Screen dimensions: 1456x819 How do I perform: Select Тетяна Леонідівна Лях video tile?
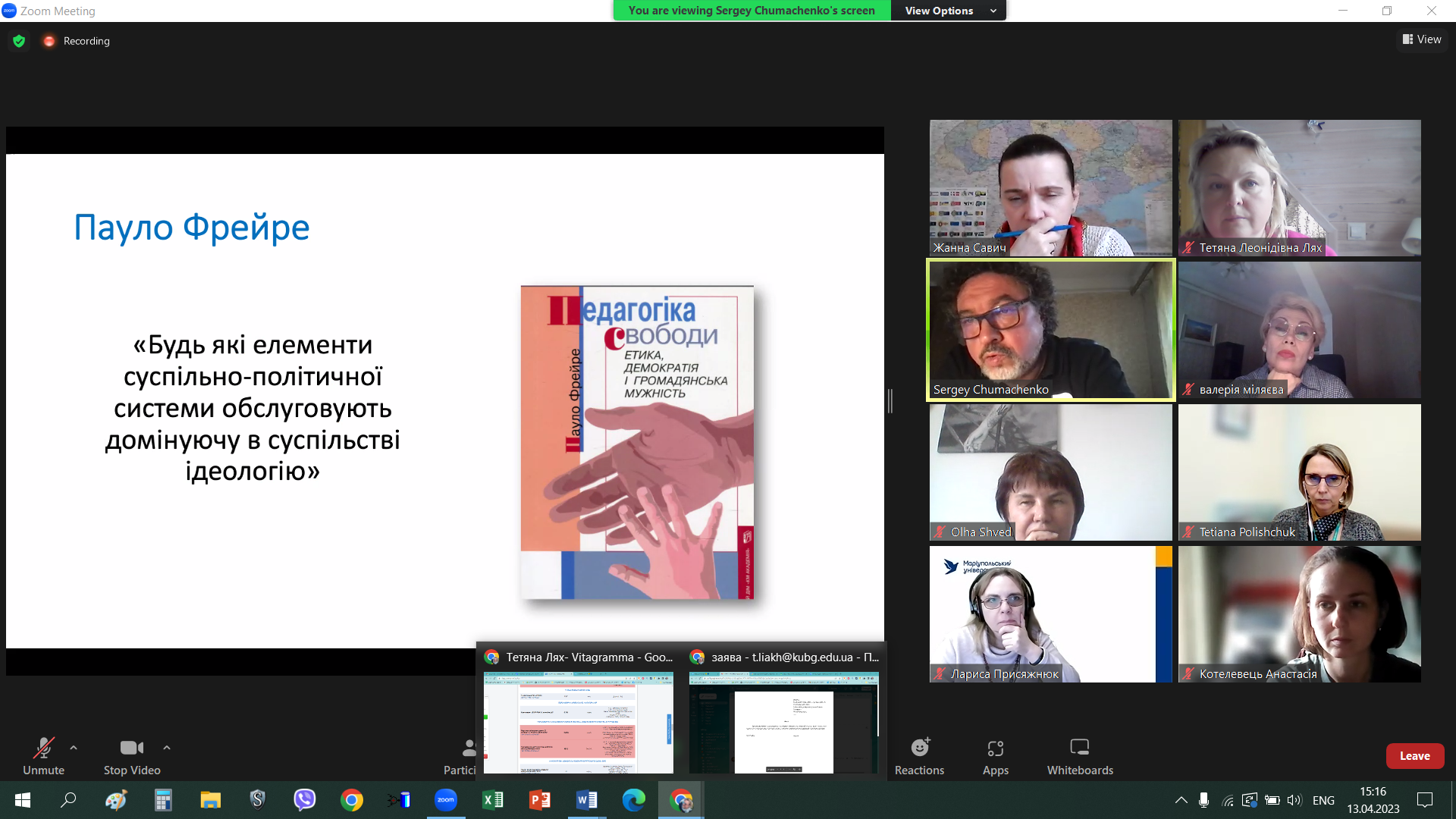pyautogui.click(x=1300, y=188)
